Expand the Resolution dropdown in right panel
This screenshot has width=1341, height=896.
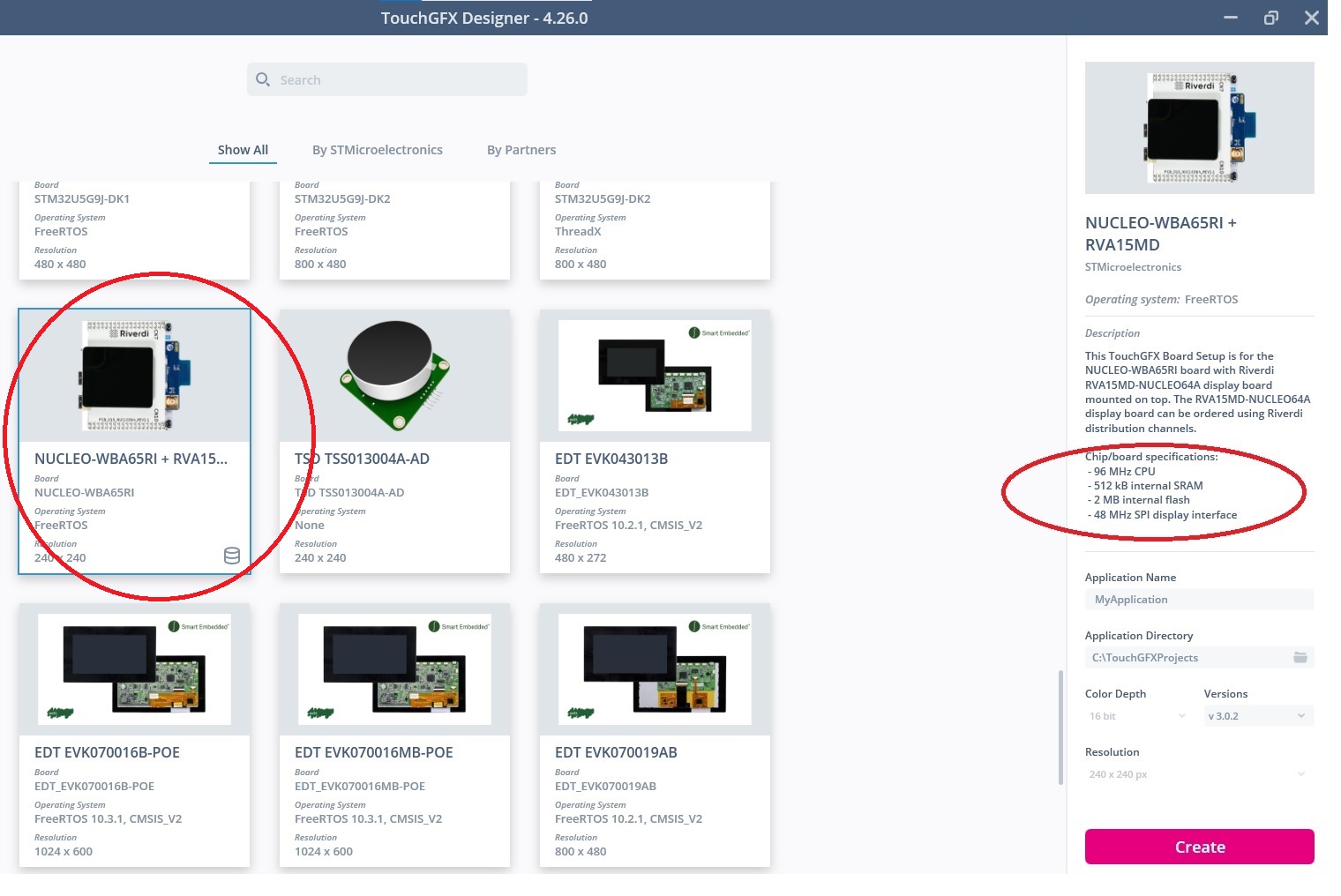pyautogui.click(x=1197, y=773)
